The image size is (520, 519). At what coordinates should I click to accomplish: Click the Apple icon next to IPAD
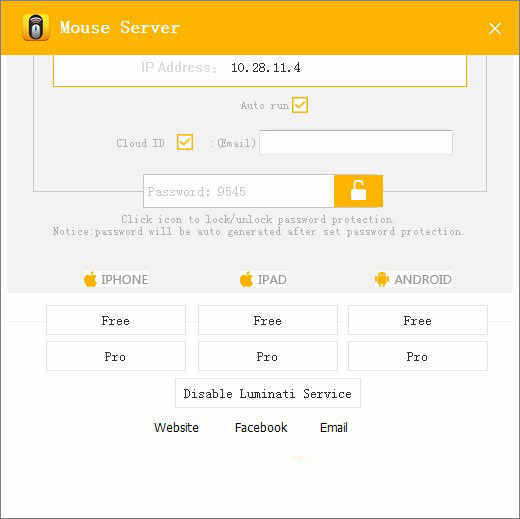pos(246,279)
